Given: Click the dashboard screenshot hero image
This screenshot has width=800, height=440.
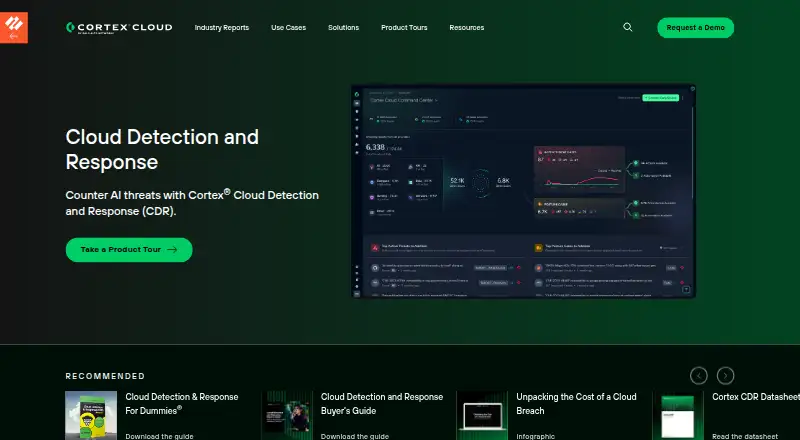Looking at the screenshot, I should (x=523, y=191).
